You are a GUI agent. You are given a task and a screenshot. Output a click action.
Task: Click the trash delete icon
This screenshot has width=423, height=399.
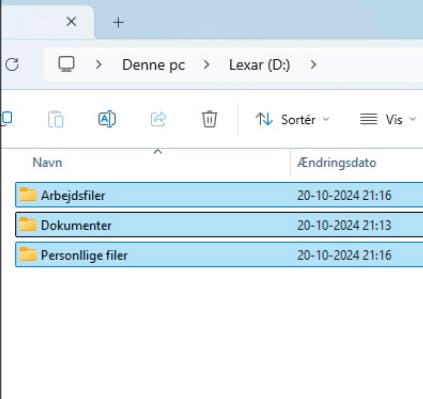coord(209,119)
